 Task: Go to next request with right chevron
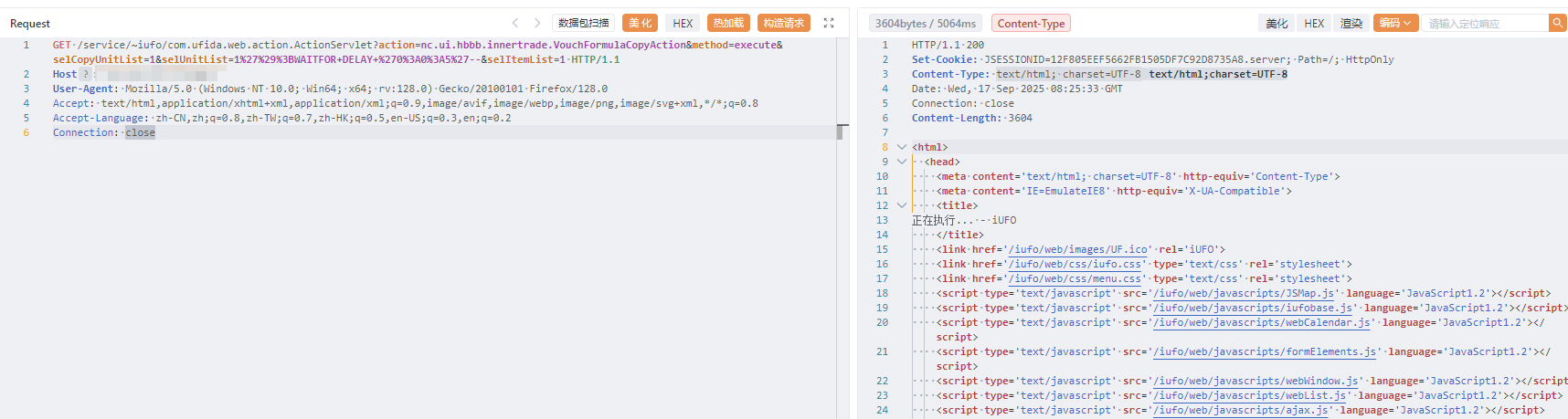(537, 23)
